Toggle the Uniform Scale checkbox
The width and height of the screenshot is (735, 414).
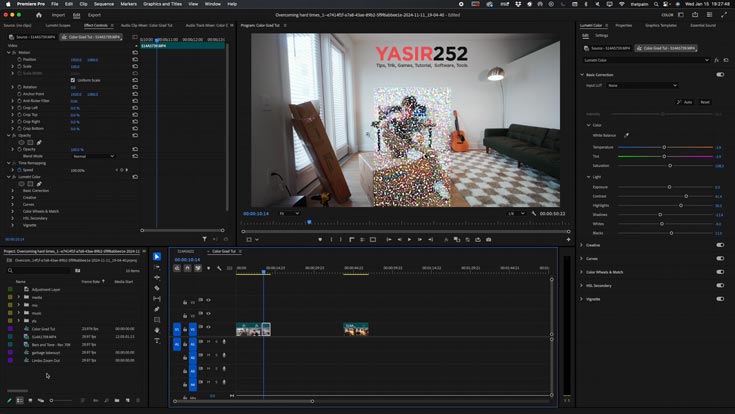point(73,80)
